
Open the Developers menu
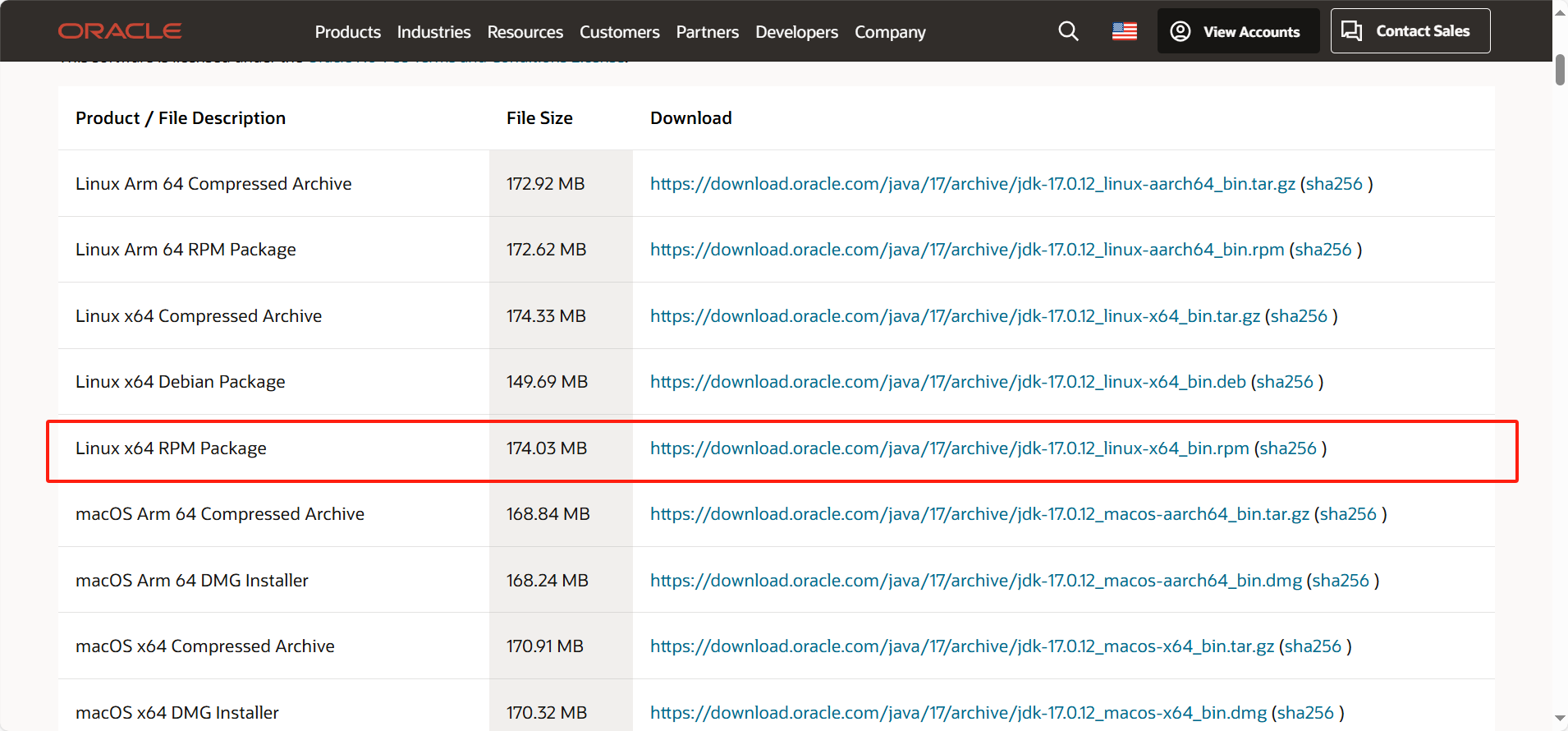pos(796,32)
